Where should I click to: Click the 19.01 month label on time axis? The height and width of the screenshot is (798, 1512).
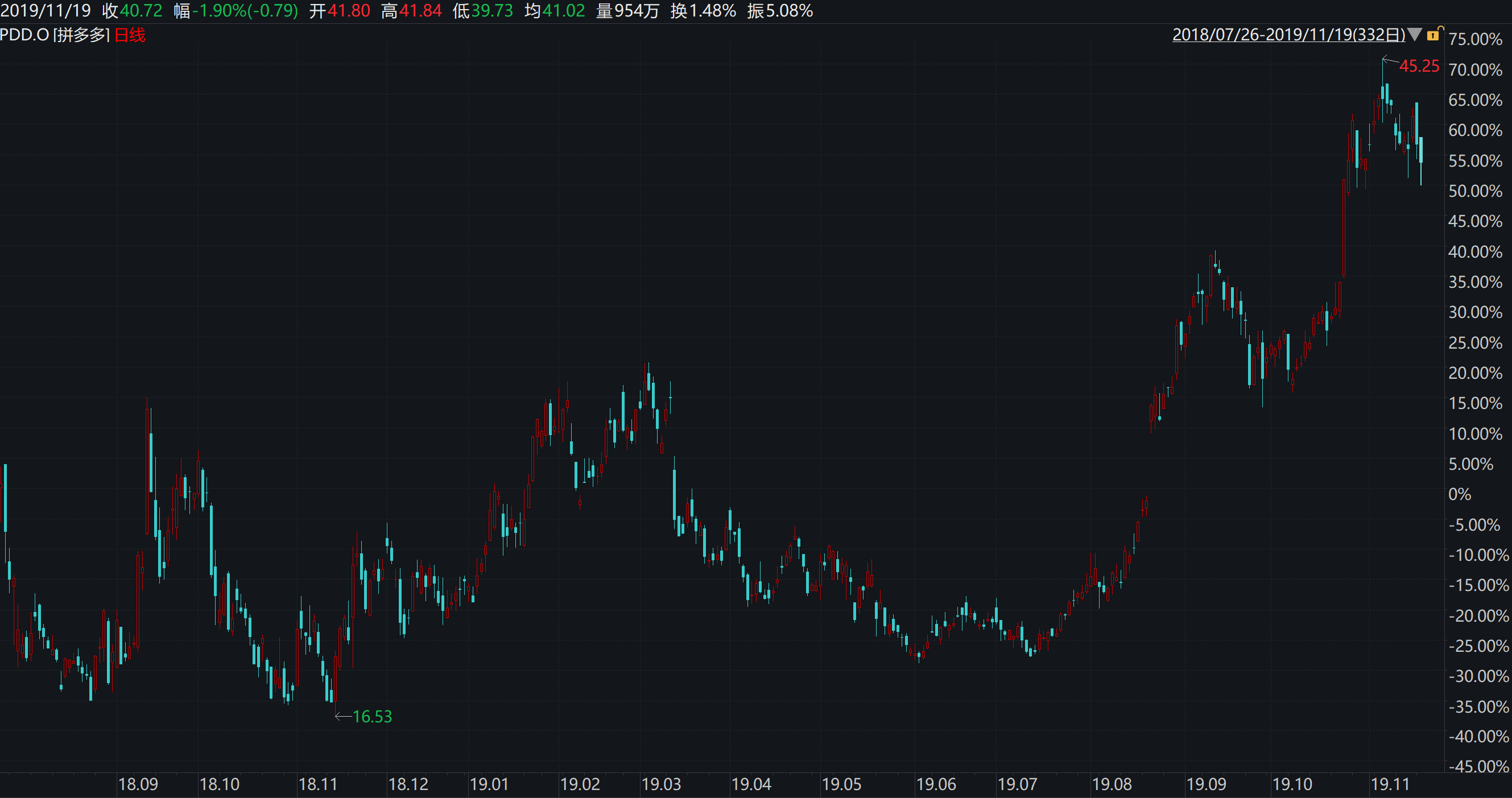pyautogui.click(x=489, y=784)
